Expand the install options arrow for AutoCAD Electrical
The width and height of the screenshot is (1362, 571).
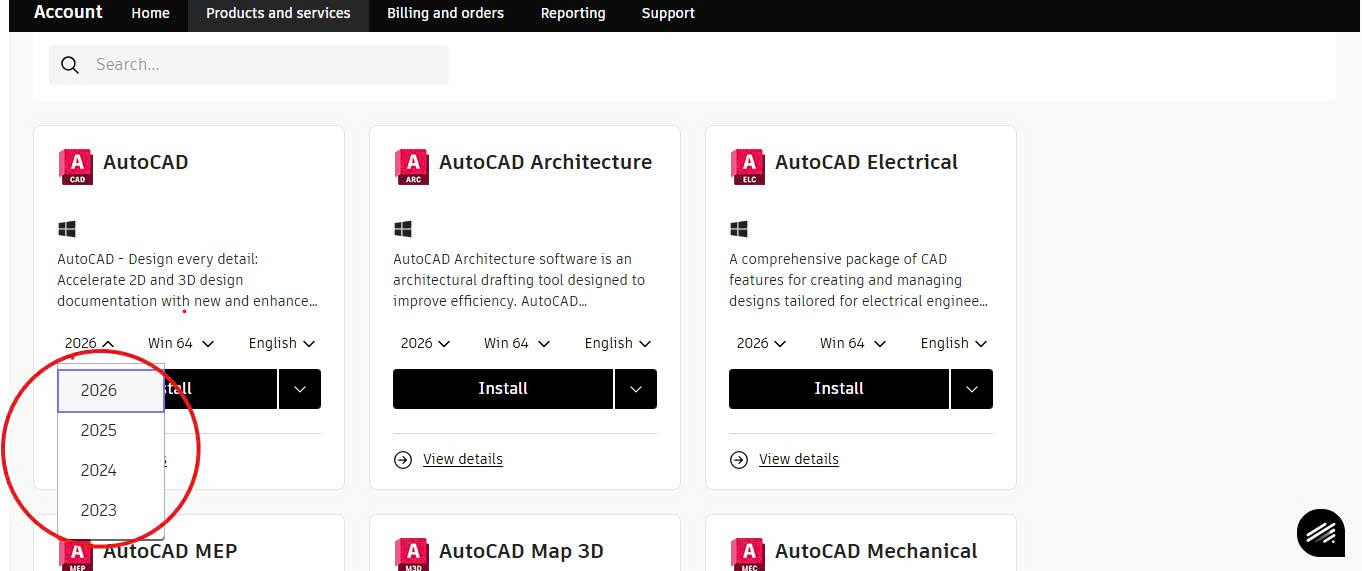[971, 389]
